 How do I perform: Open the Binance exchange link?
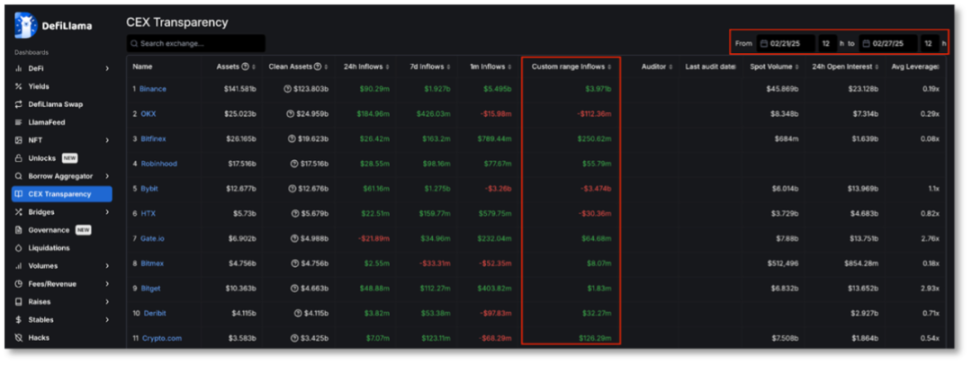point(152,89)
